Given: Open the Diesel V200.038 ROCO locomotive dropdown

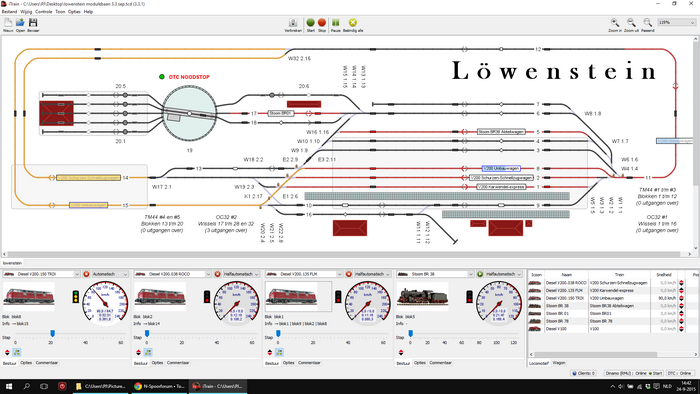Looking at the screenshot, I should tap(172, 274).
